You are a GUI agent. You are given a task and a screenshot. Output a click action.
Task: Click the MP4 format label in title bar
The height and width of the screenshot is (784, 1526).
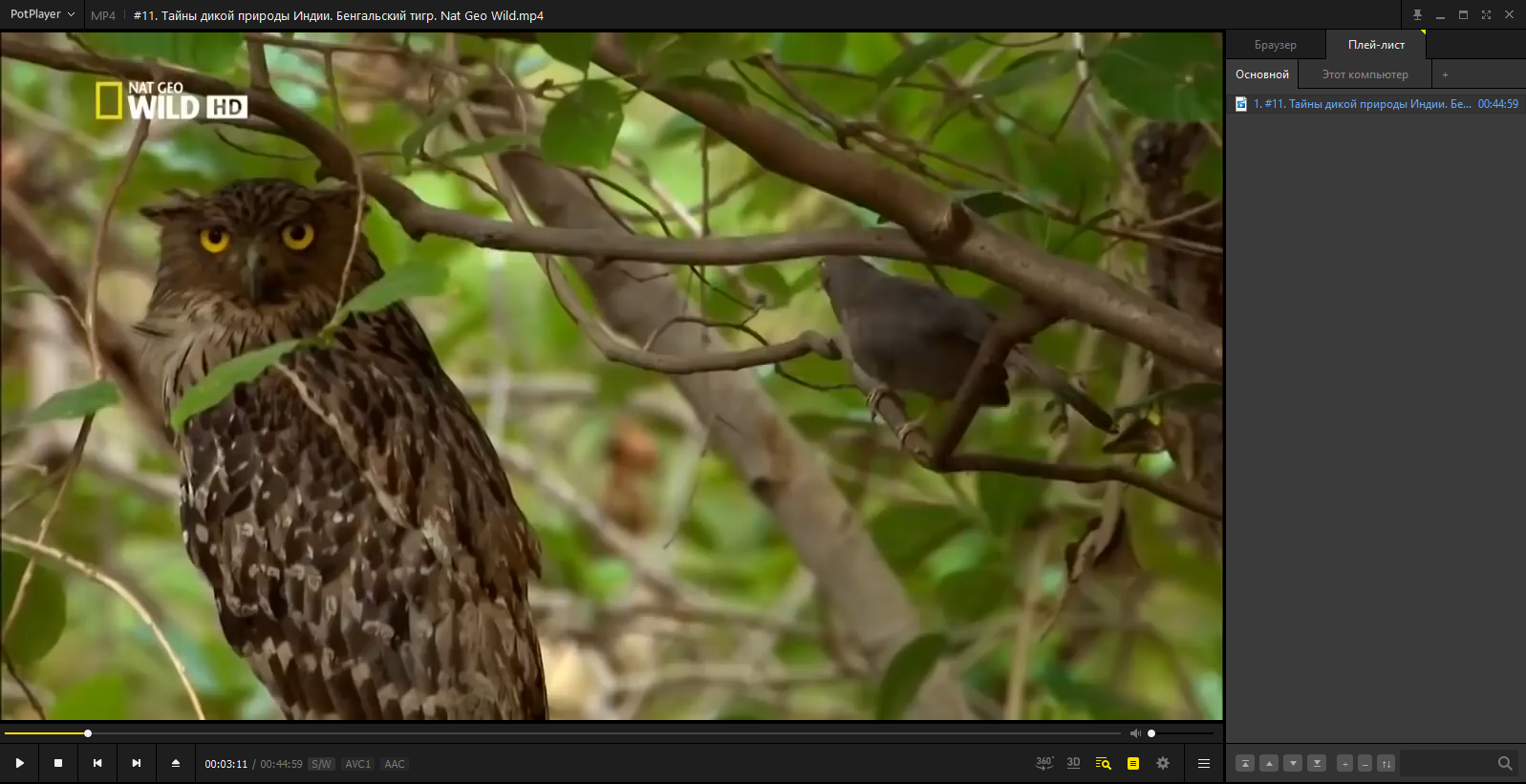[x=103, y=15]
